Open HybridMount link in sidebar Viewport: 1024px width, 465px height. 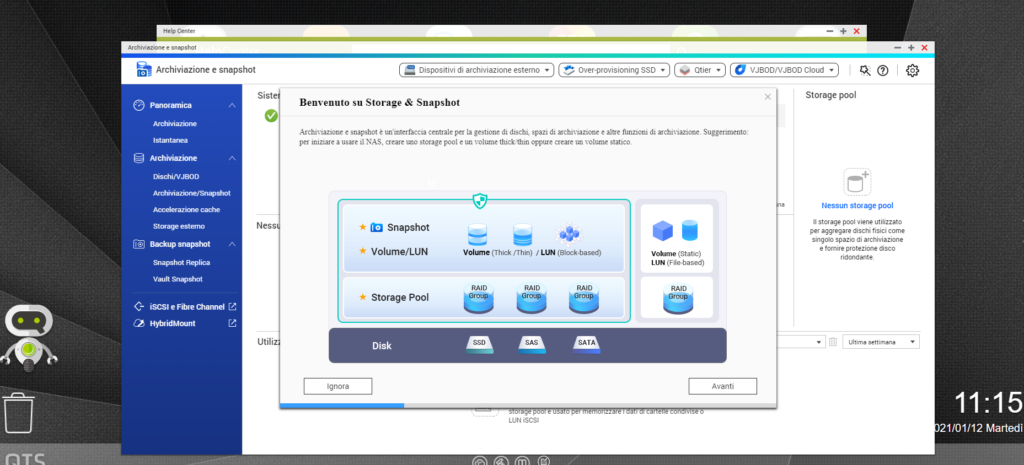click(172, 323)
